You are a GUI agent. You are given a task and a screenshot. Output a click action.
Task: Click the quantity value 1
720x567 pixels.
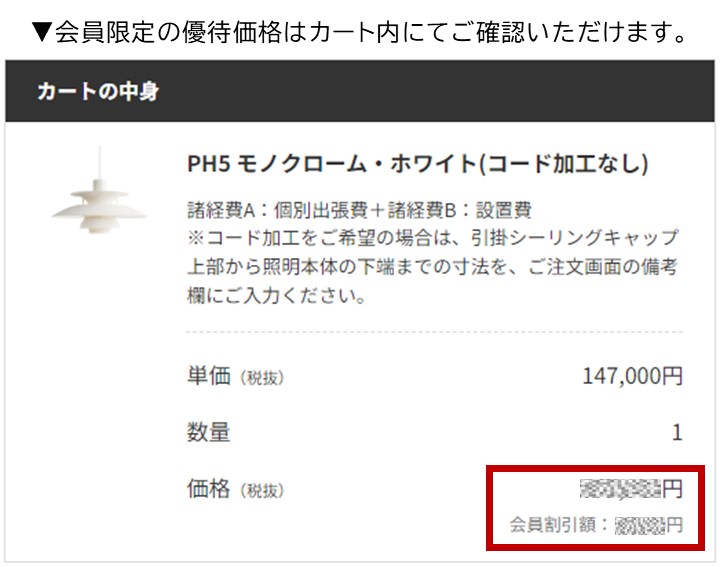point(677,432)
